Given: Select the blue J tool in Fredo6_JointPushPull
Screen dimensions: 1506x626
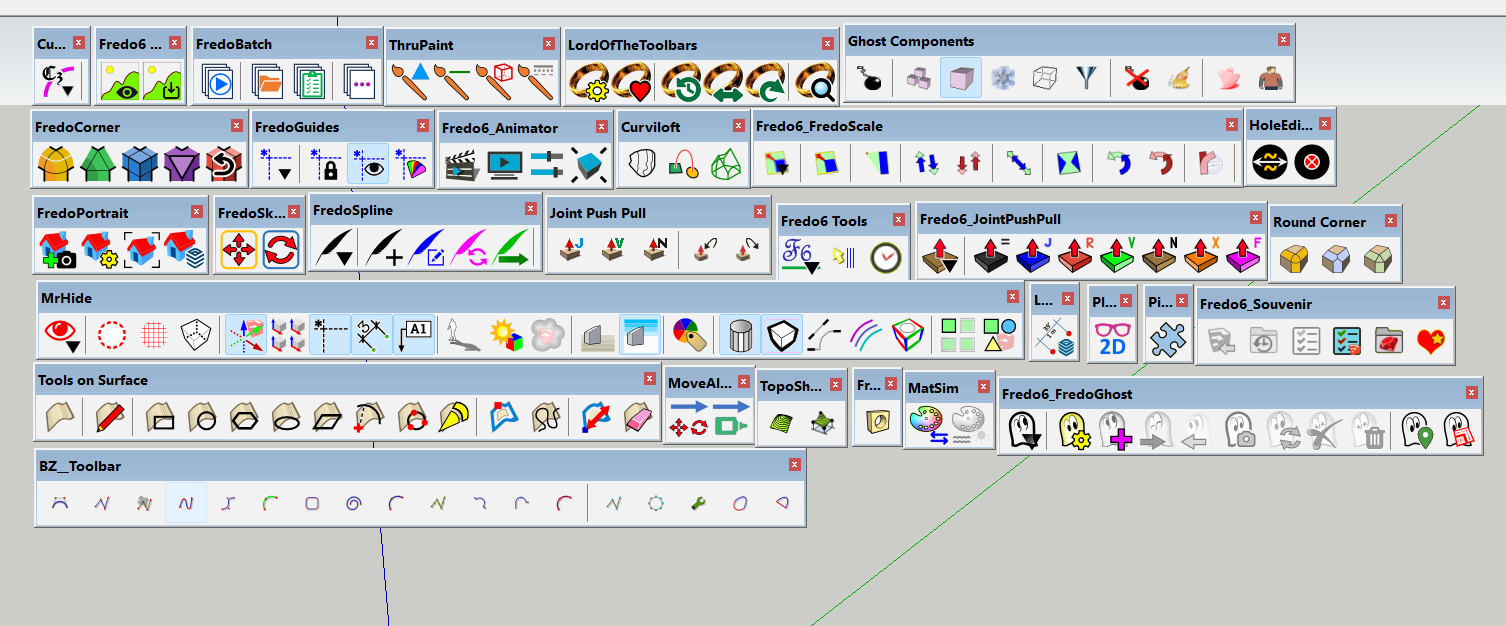Looking at the screenshot, I should (x=1032, y=257).
